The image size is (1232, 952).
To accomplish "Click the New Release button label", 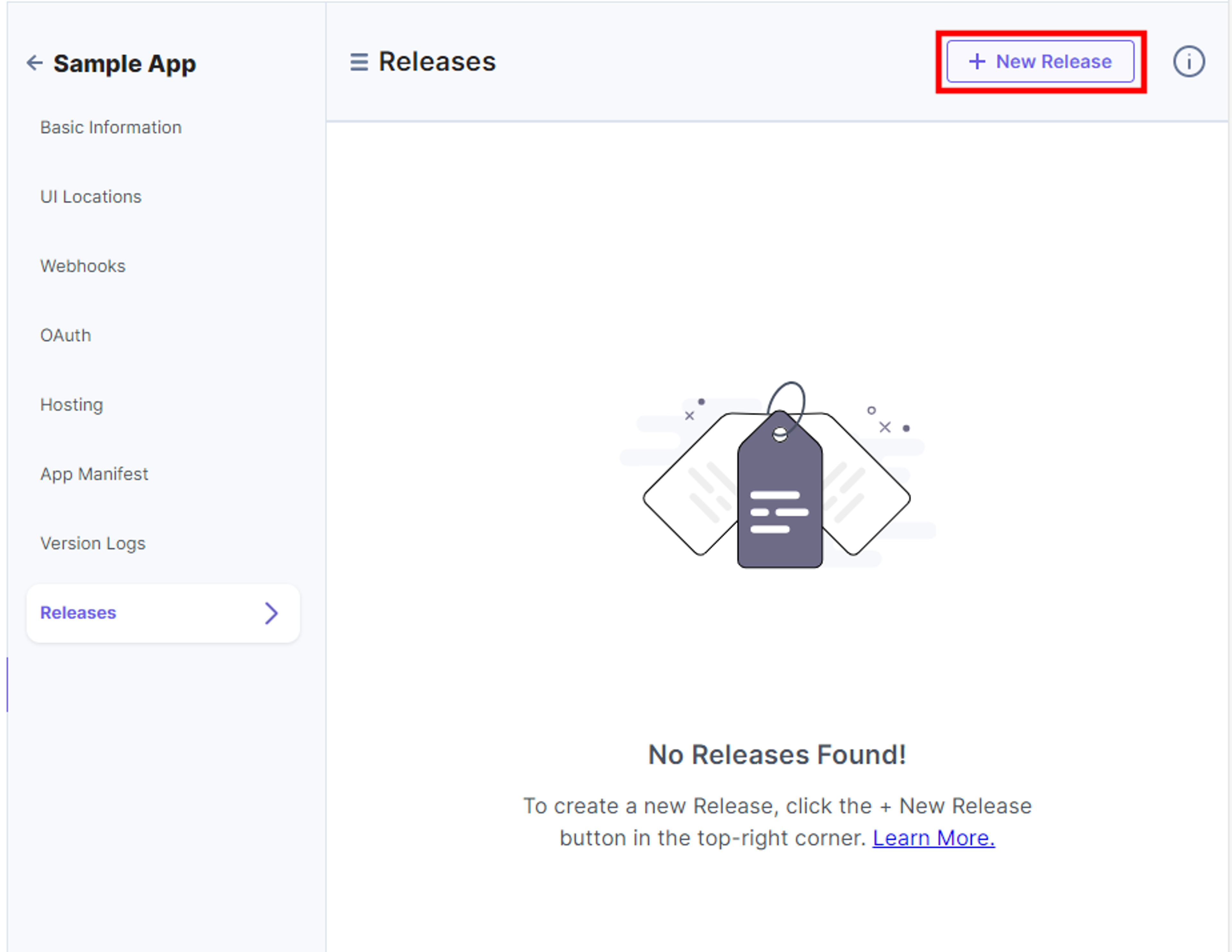I will point(1054,62).
